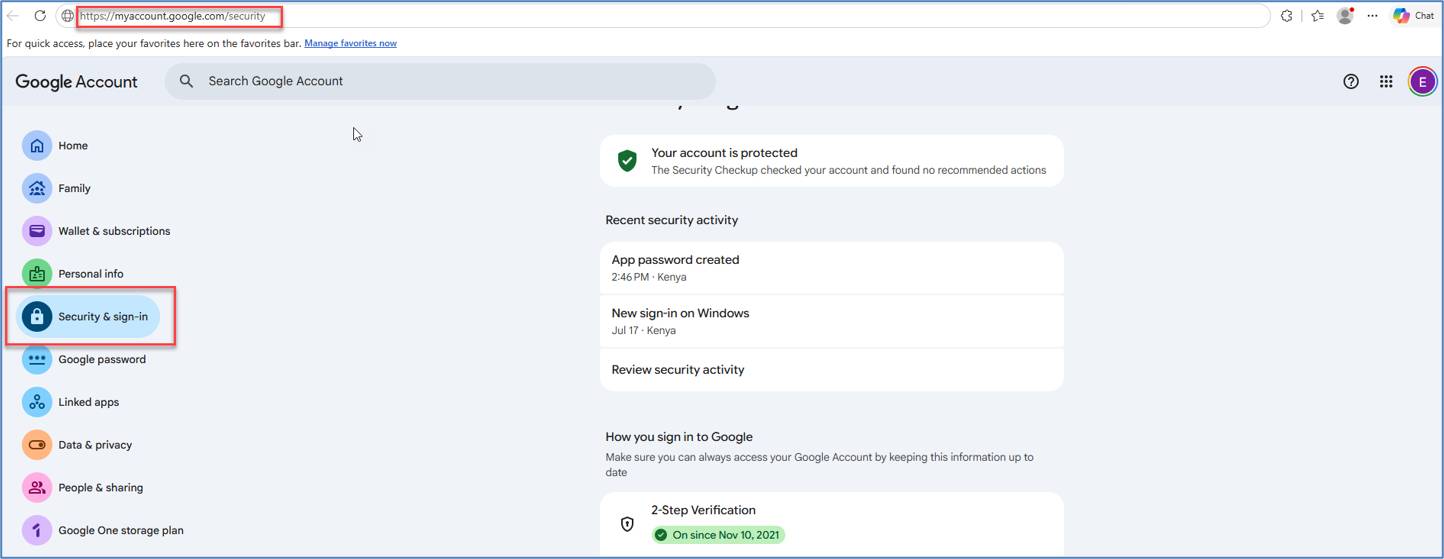Viewport: 1444px width, 559px height.
Task: Open Google password section label
Action: 102,359
